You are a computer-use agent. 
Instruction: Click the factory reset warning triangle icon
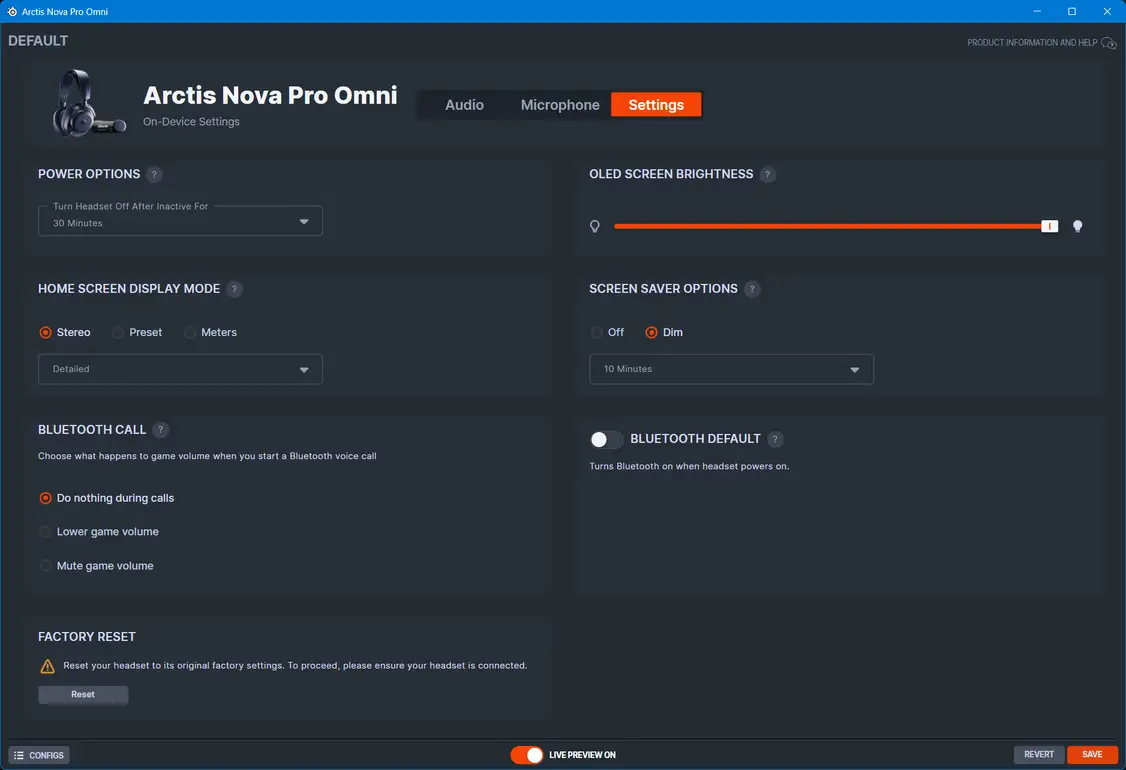pyautogui.click(x=47, y=667)
